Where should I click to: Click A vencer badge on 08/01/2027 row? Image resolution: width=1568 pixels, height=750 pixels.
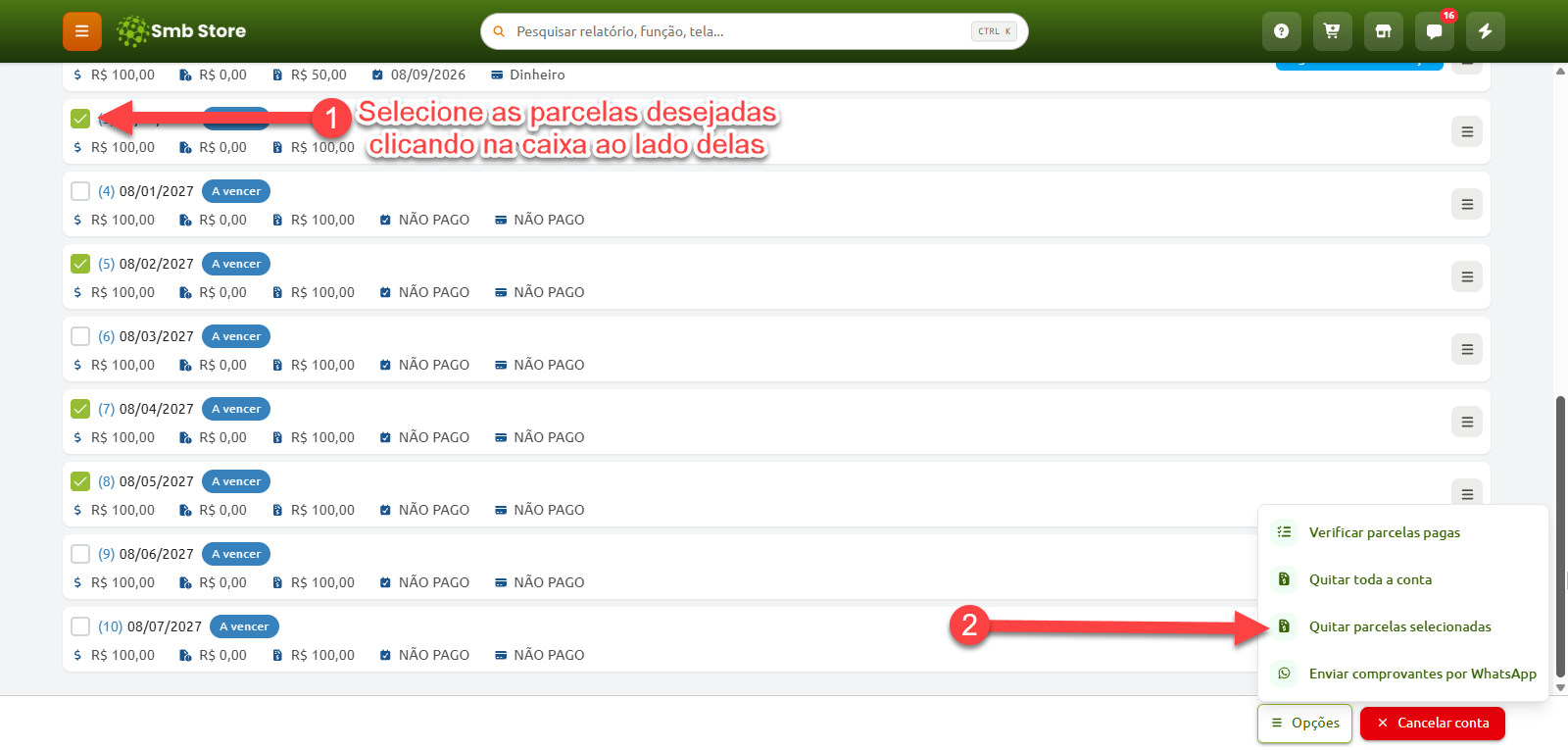pyautogui.click(x=236, y=191)
